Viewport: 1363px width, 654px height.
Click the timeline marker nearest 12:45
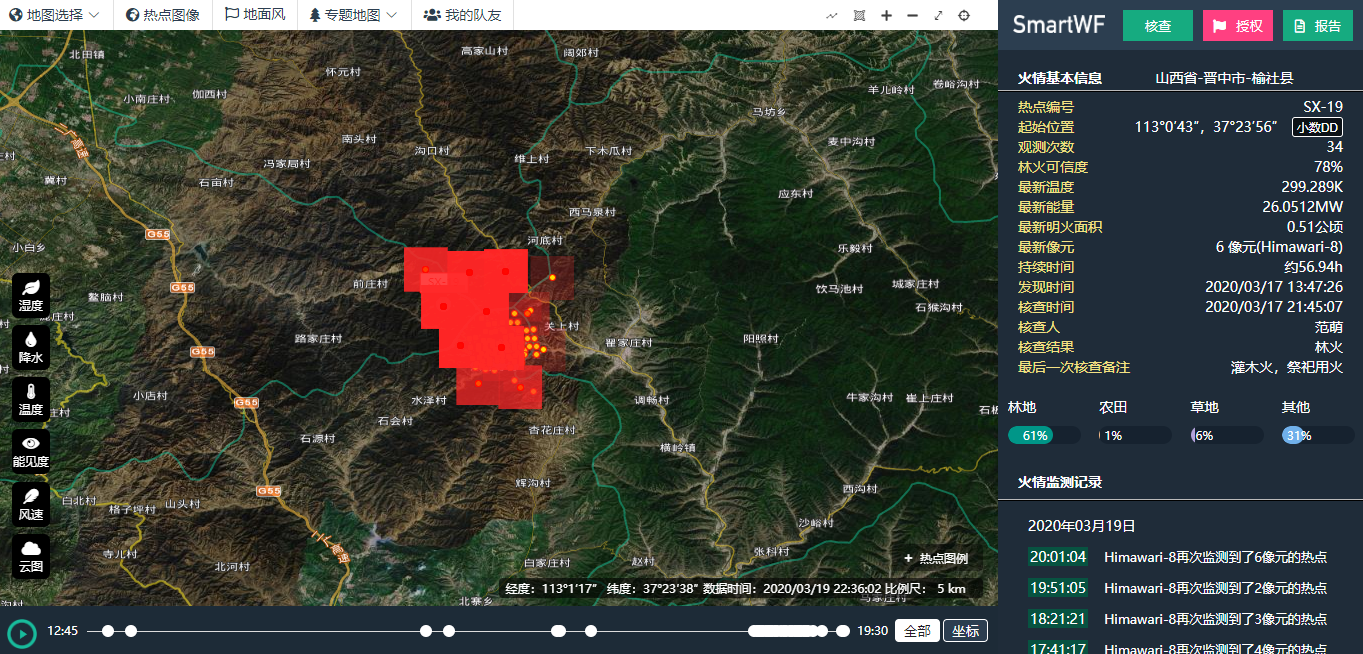108,631
